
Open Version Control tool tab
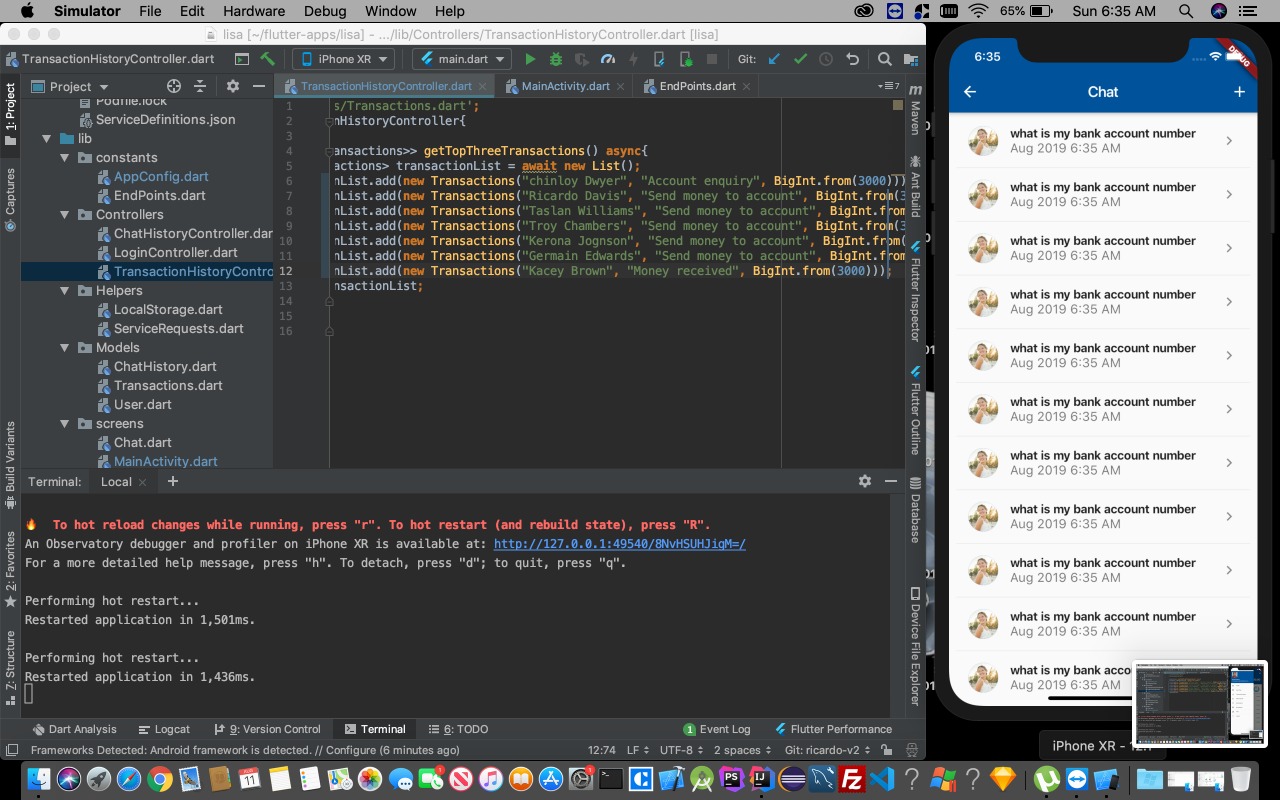(266, 729)
